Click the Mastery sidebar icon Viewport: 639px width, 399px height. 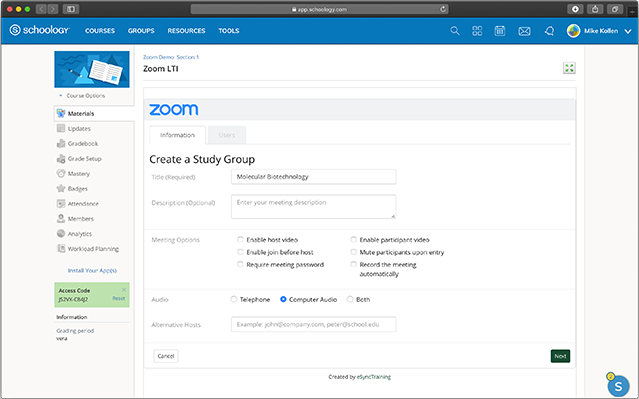61,174
